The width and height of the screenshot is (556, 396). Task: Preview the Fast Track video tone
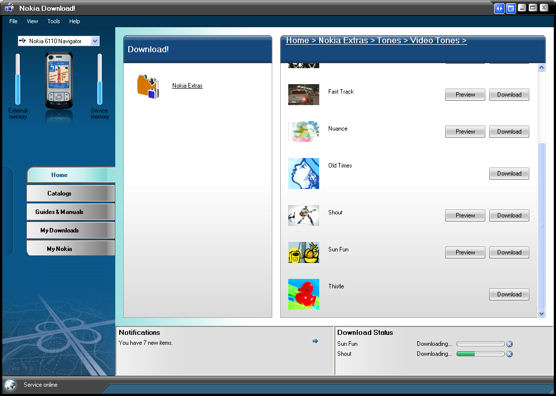click(x=465, y=95)
